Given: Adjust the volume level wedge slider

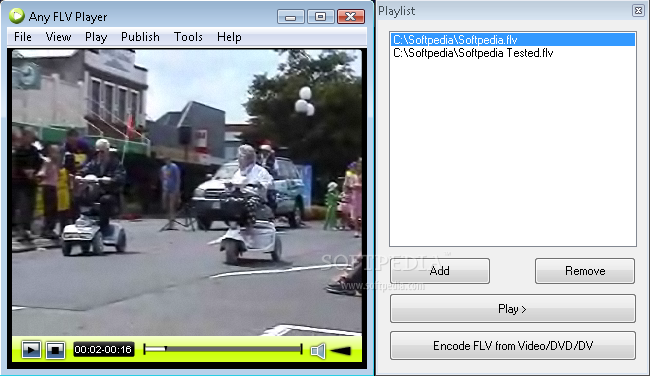Looking at the screenshot, I should coord(341,351).
